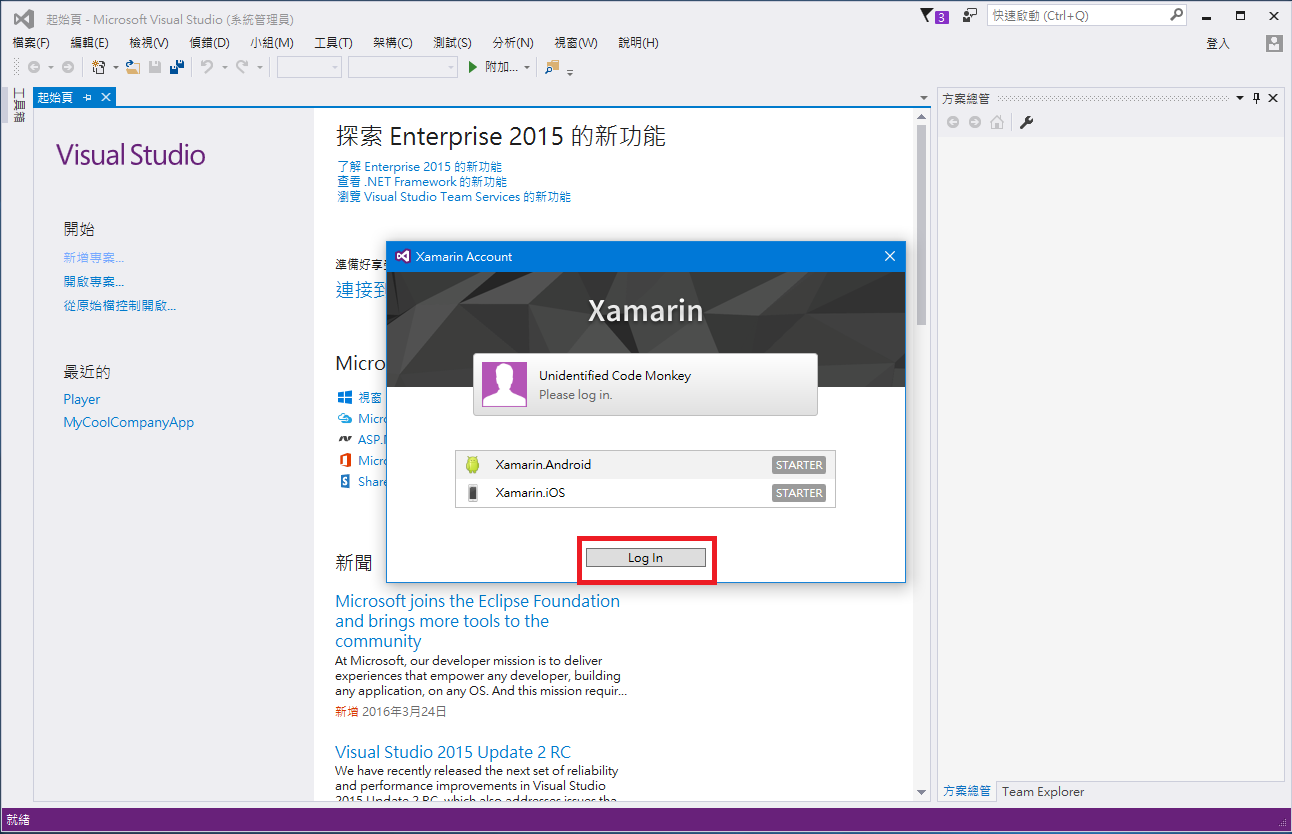
Task: Close the 方案總管 panel
Action: [1273, 98]
